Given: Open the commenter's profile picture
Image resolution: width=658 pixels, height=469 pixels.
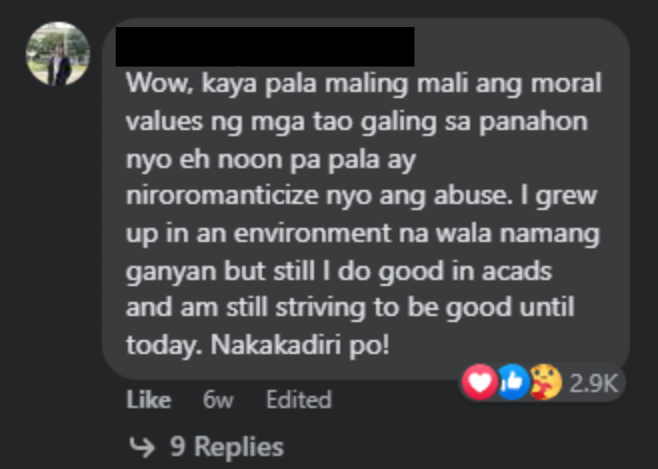Looking at the screenshot, I should [x=58, y=54].
